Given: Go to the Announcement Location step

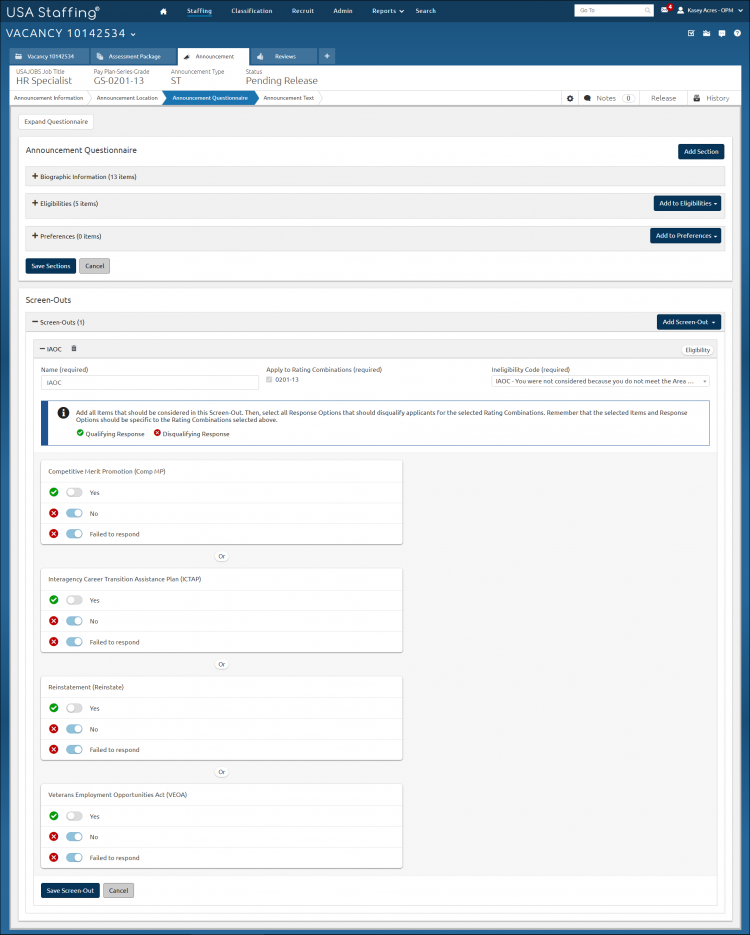Looking at the screenshot, I should coord(127,98).
